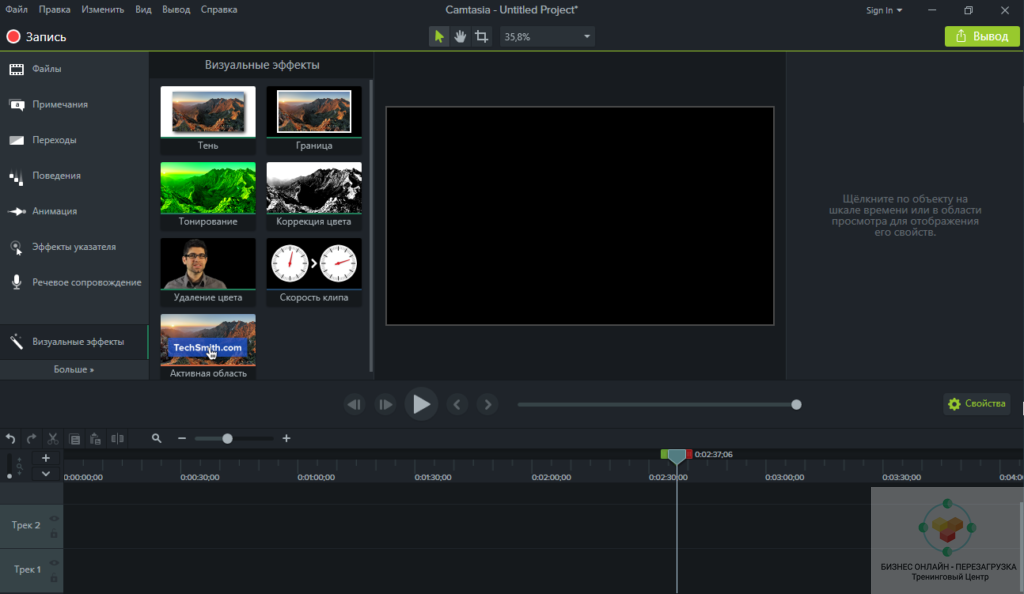Open the Справка menu

pyautogui.click(x=219, y=10)
